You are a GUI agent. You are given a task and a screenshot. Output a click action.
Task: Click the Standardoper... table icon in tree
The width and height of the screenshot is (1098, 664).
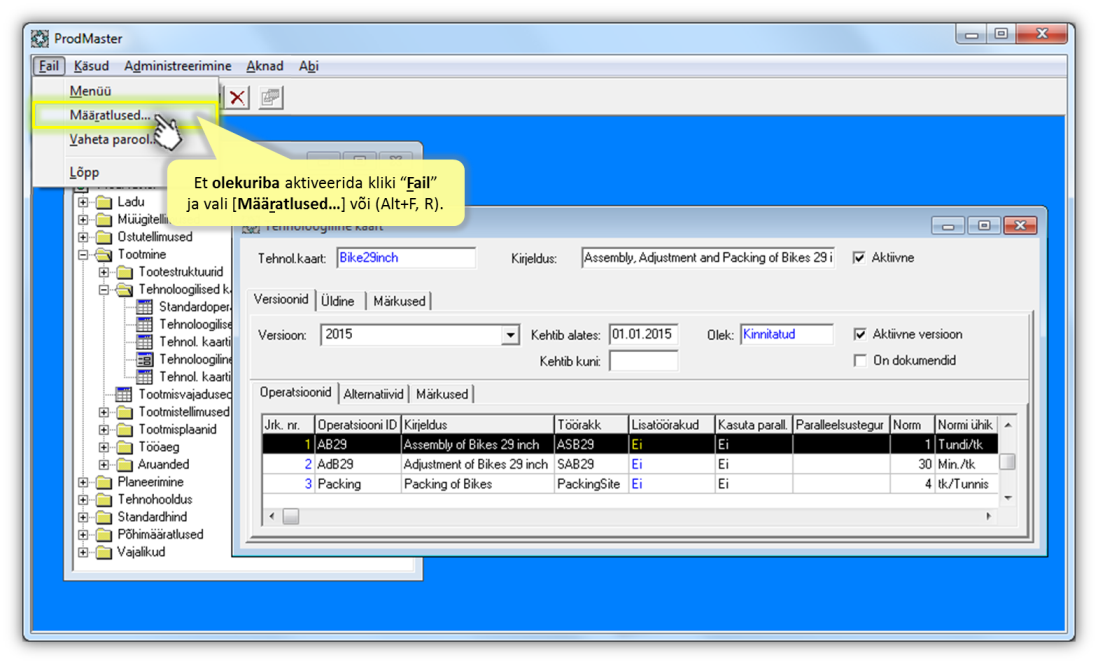pos(144,307)
